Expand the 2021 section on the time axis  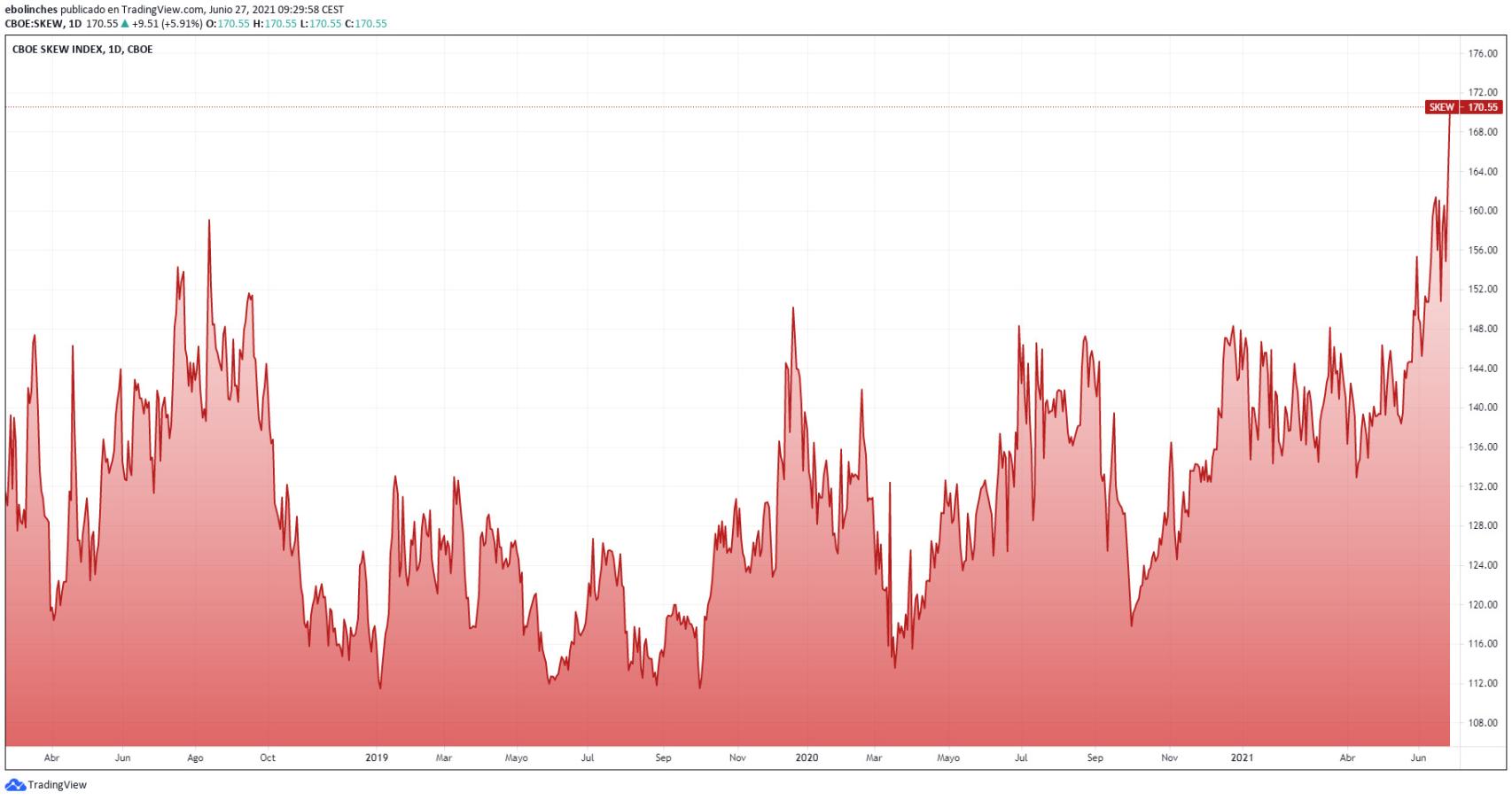click(1241, 758)
